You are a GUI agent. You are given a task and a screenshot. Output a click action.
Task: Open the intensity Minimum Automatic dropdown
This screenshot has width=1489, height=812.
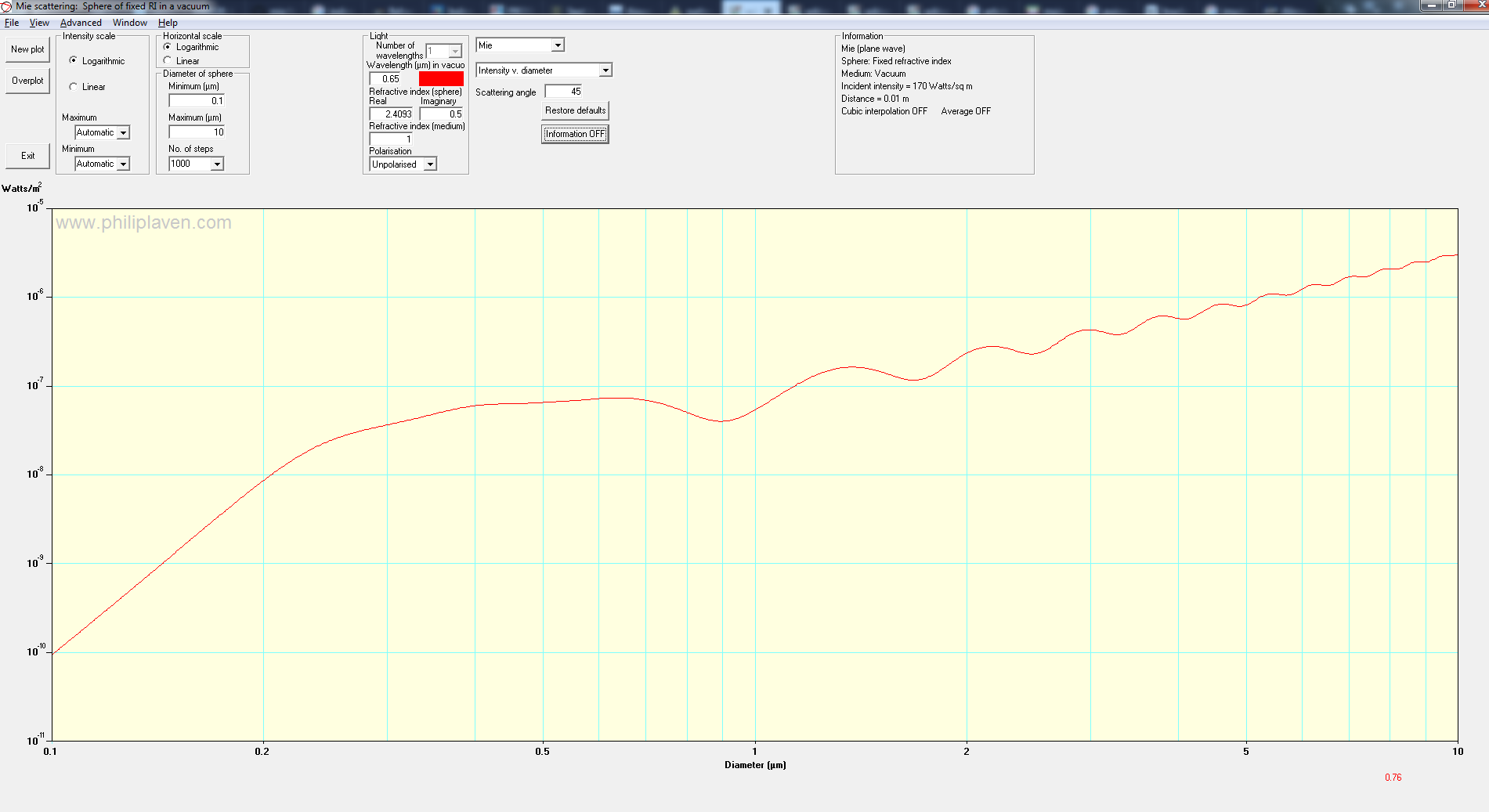coord(123,164)
